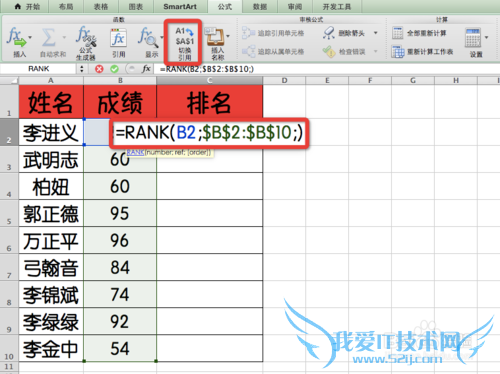Click the calculation Settings (设置) icon
500x374 pixels.
[473, 37]
